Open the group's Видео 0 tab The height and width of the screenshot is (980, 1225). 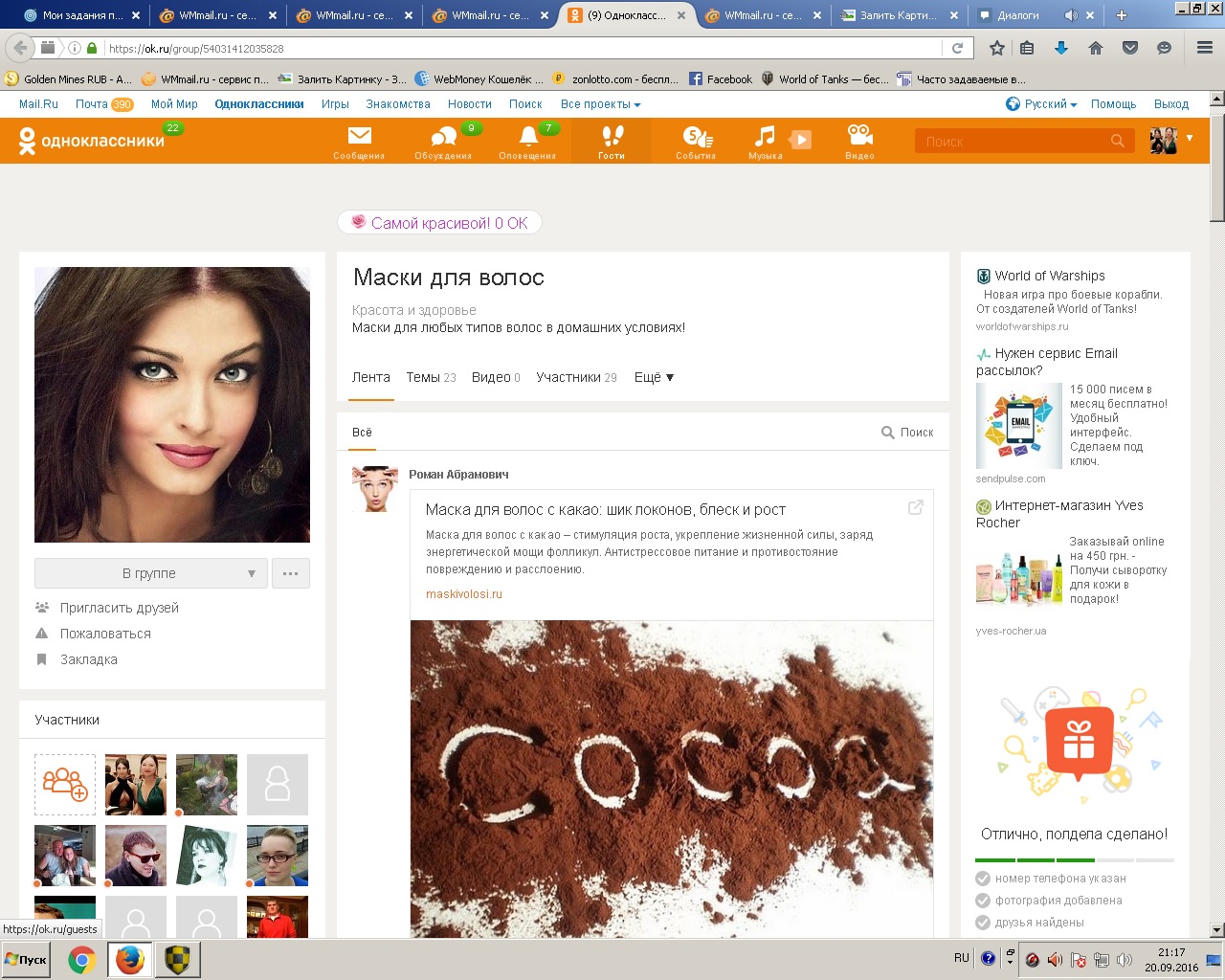pos(496,377)
